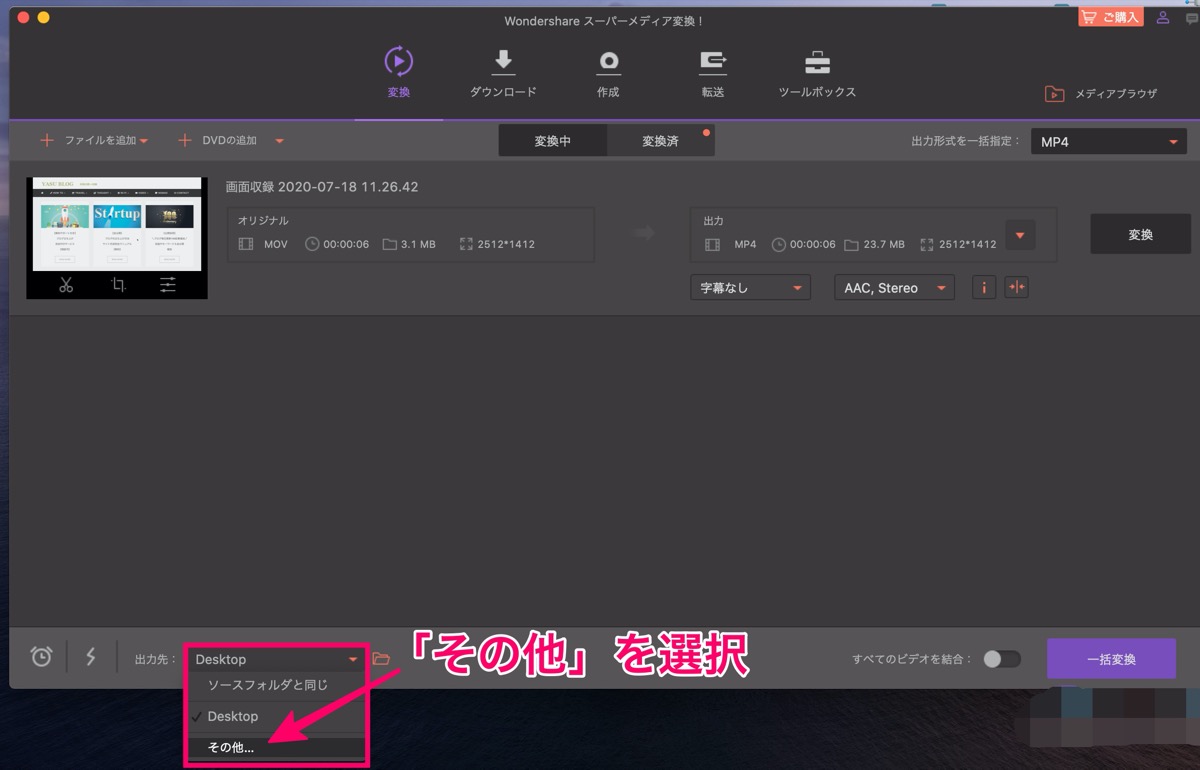This screenshot has height=770, width=1200.
Task: Select the crop tool under the thumbnail
Action: tap(118, 285)
